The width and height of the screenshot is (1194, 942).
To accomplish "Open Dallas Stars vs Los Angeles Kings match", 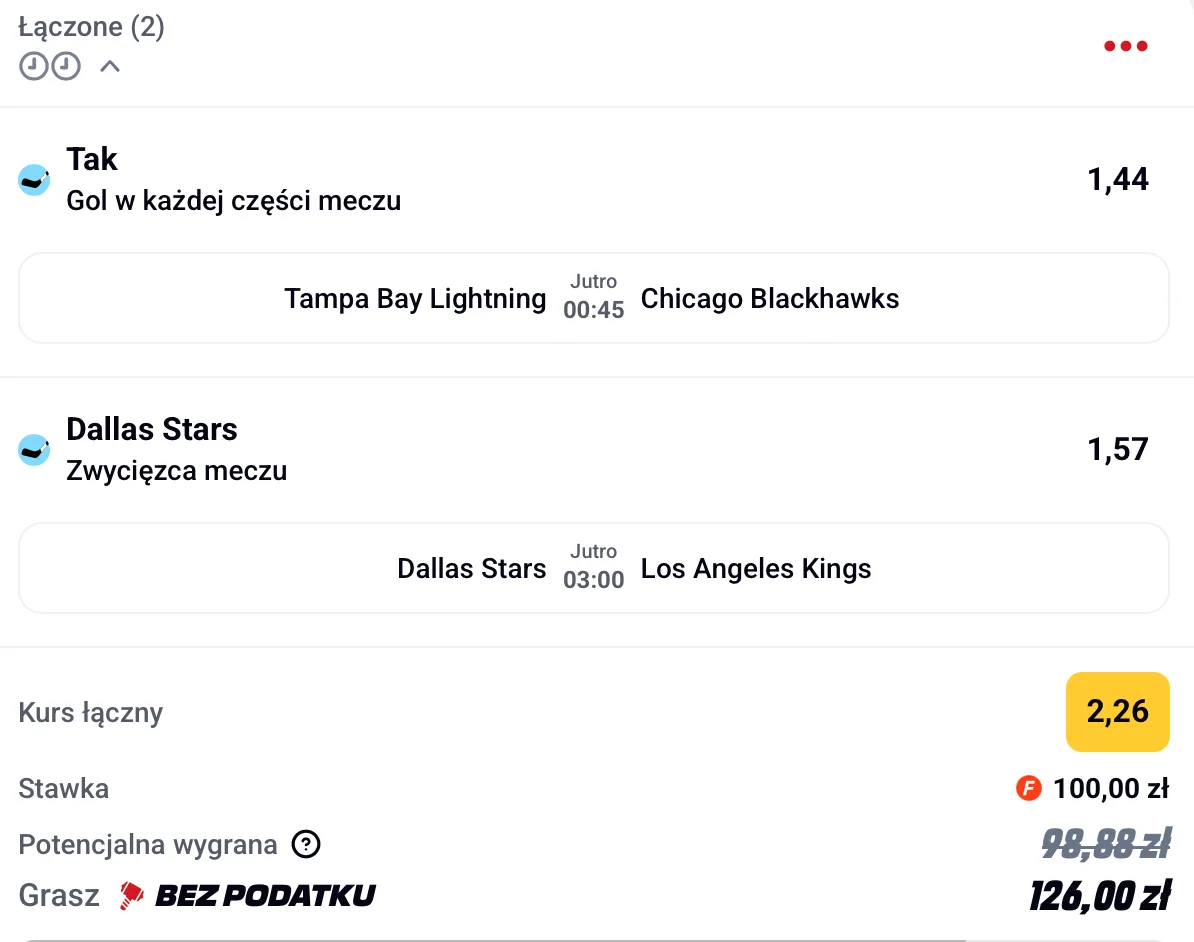I will tap(593, 568).
